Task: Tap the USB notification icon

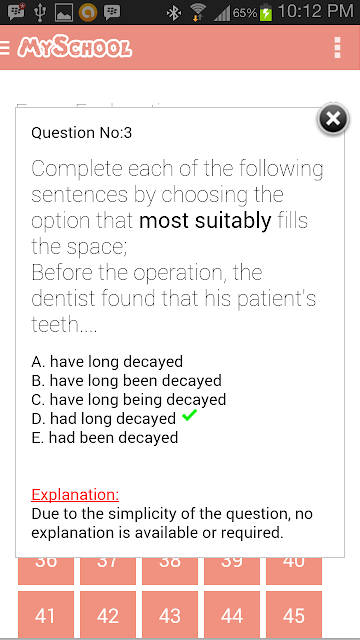Action: click(x=40, y=13)
